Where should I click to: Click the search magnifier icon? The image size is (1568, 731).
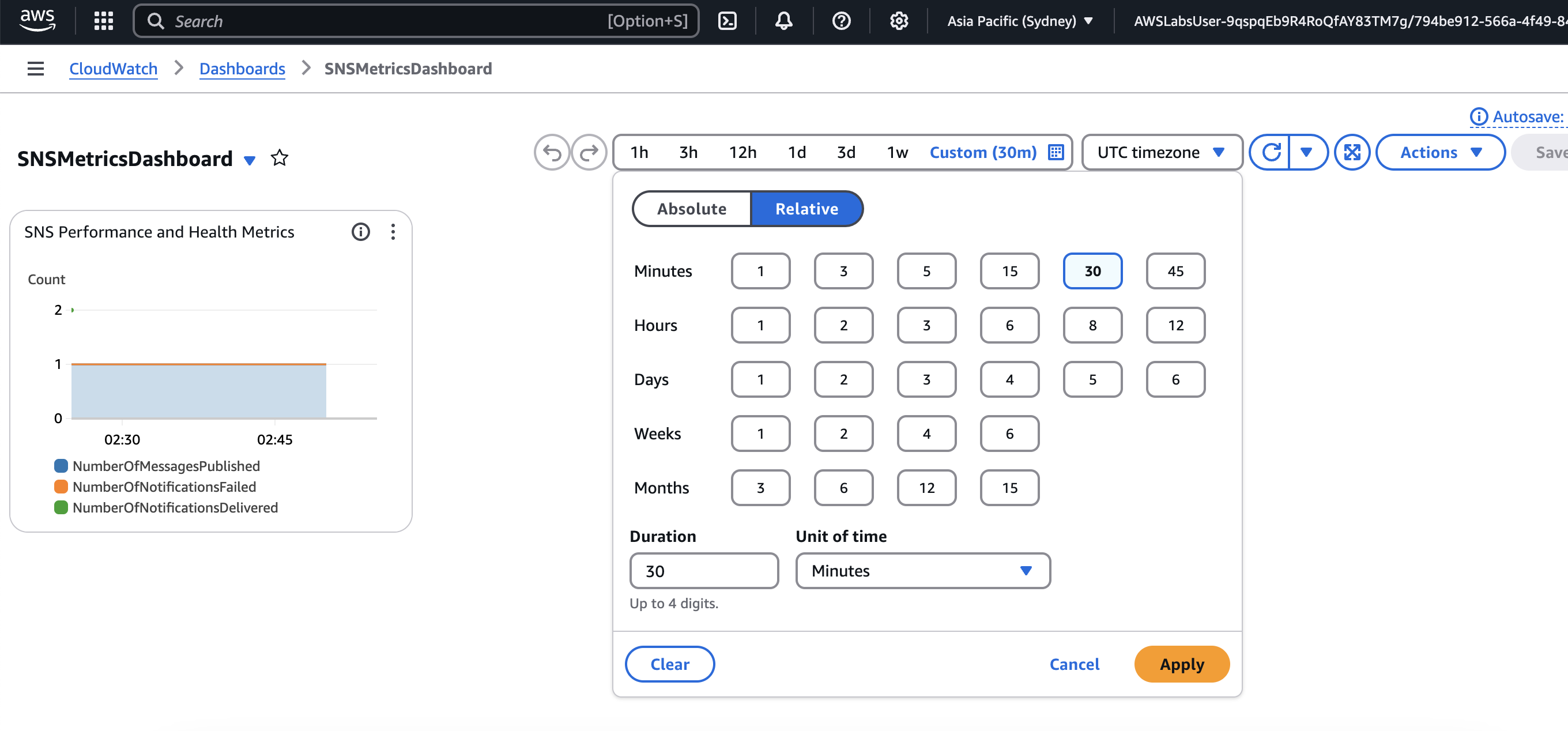[x=156, y=21]
